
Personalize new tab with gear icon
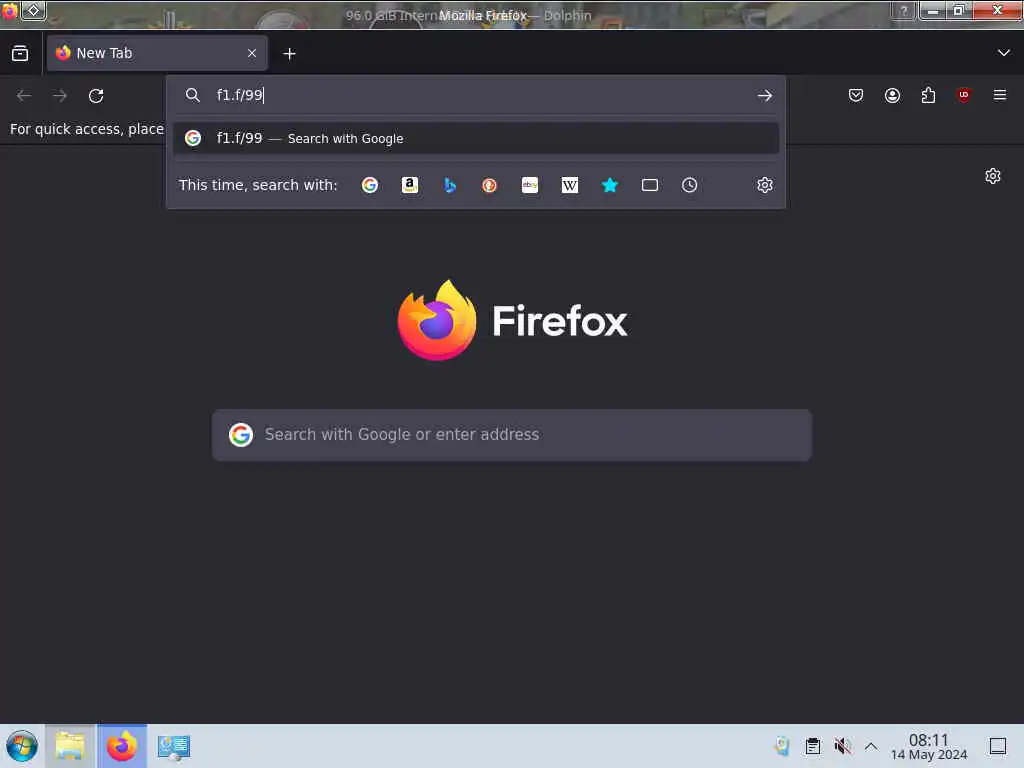click(993, 176)
